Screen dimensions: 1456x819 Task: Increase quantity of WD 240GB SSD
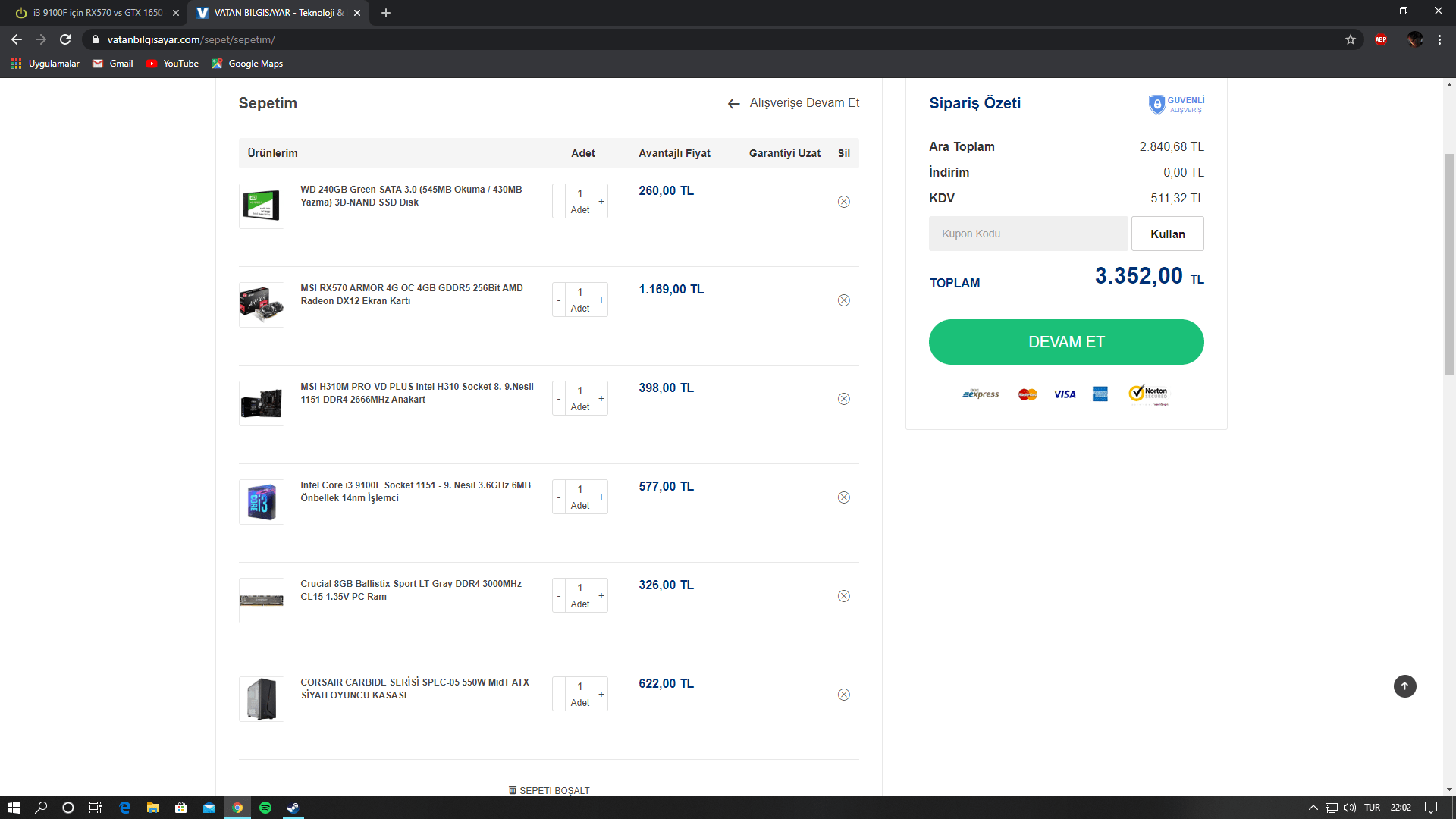(x=601, y=202)
